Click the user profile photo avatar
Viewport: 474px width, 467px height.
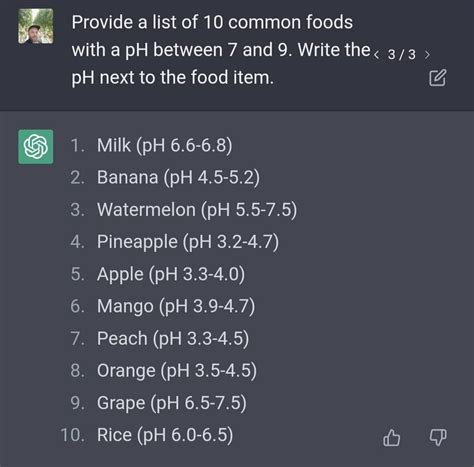pos(36,26)
